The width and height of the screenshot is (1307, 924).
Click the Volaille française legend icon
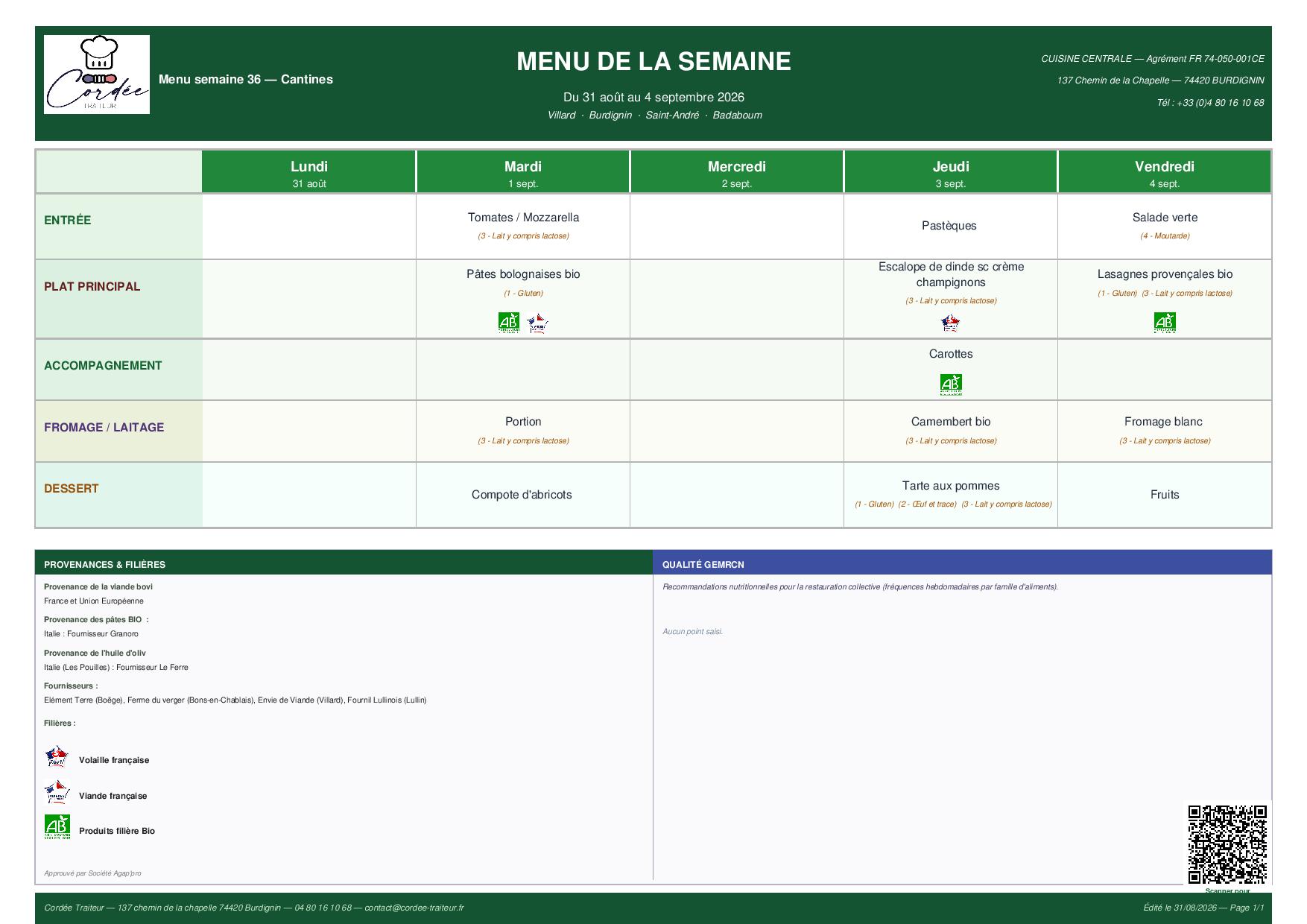pos(56,756)
